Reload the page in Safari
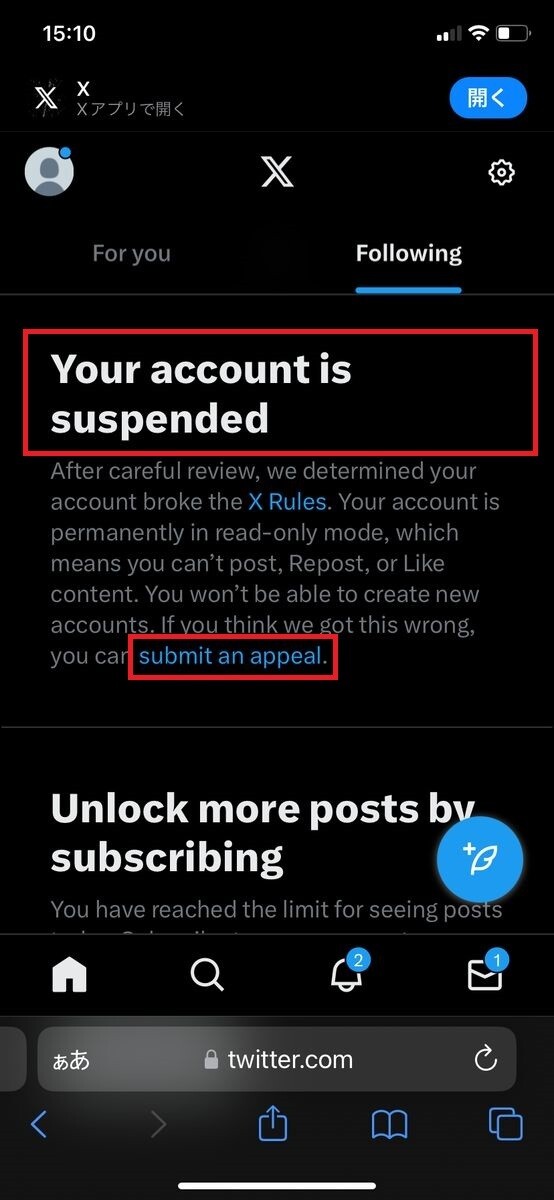The image size is (554, 1200). click(485, 1059)
